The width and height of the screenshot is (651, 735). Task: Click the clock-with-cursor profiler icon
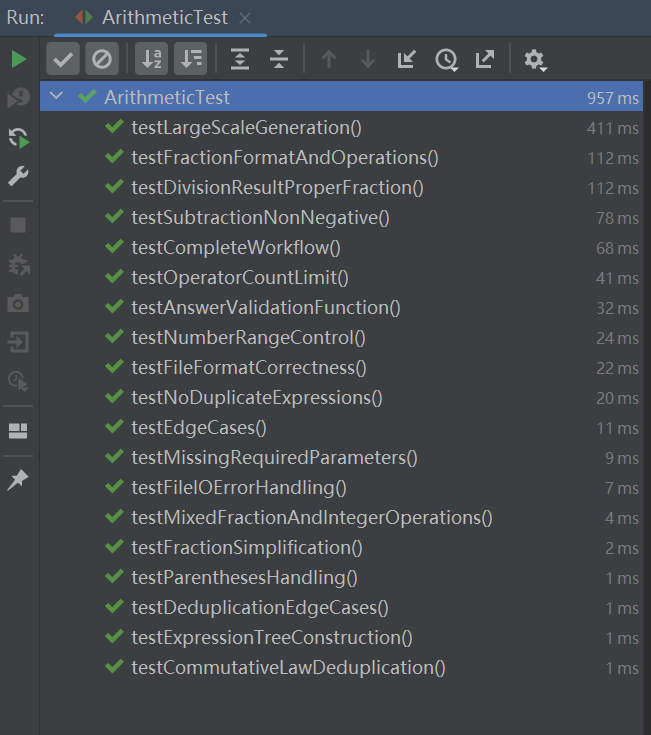(x=18, y=381)
